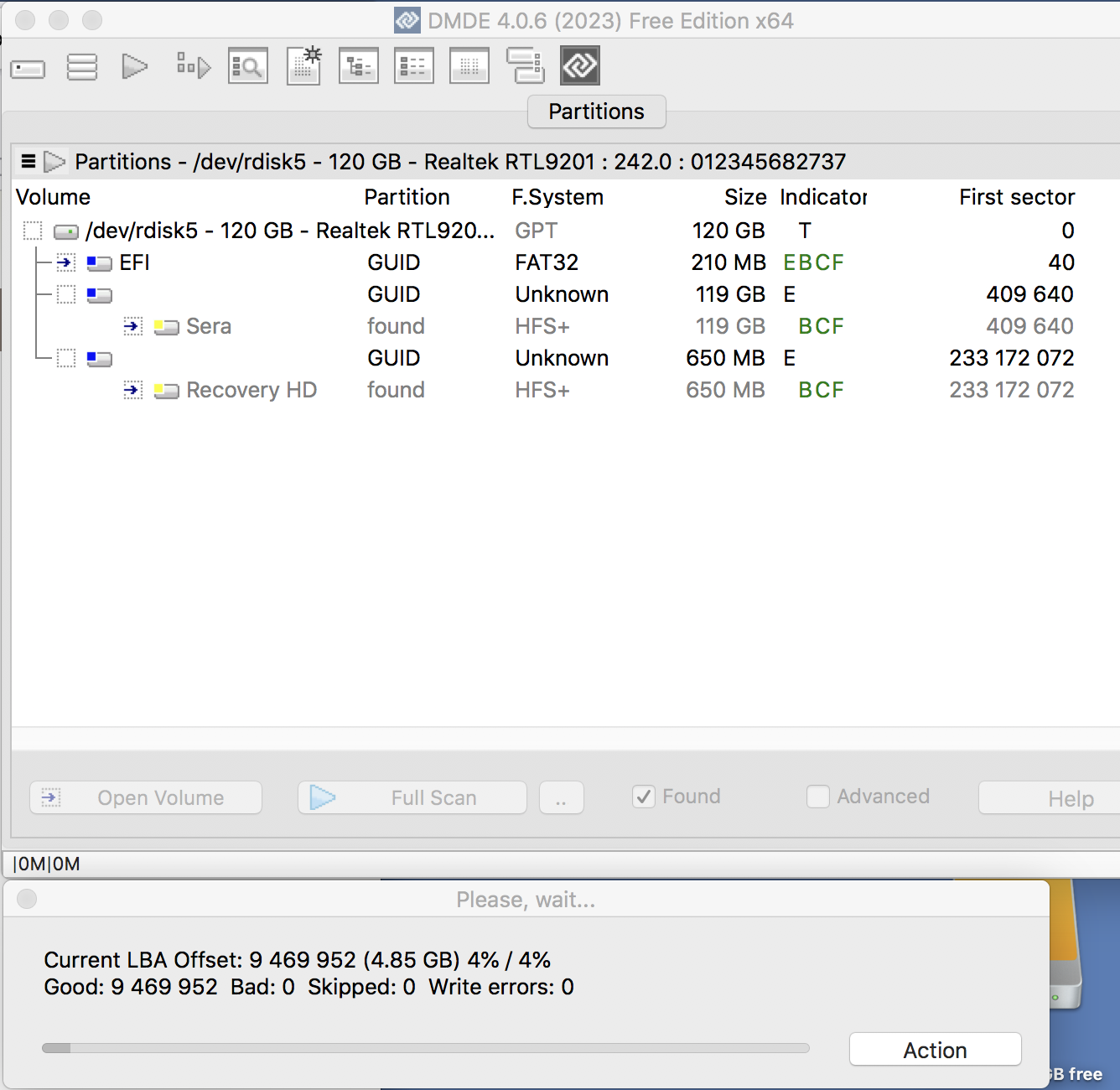1120x1090 pixels.
Task: Click the grid-with-star toolbar icon
Action: coord(303,65)
